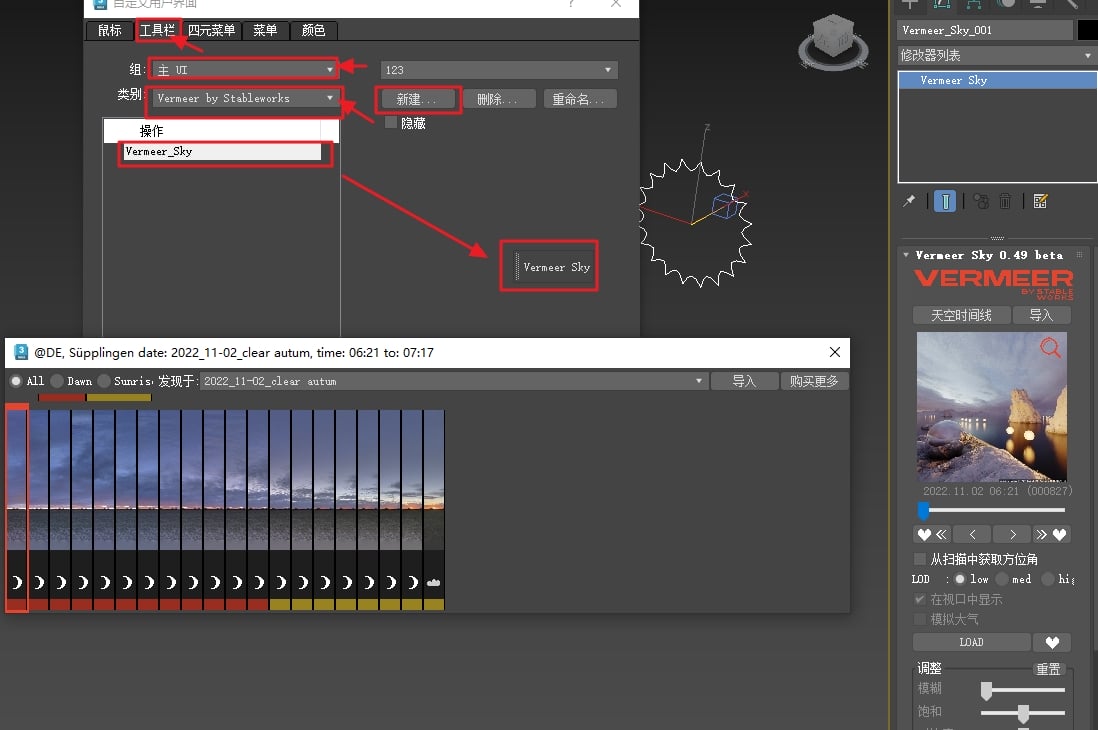Click the 天空时间线 button
Screen dimensions: 1098x730
coord(961,315)
